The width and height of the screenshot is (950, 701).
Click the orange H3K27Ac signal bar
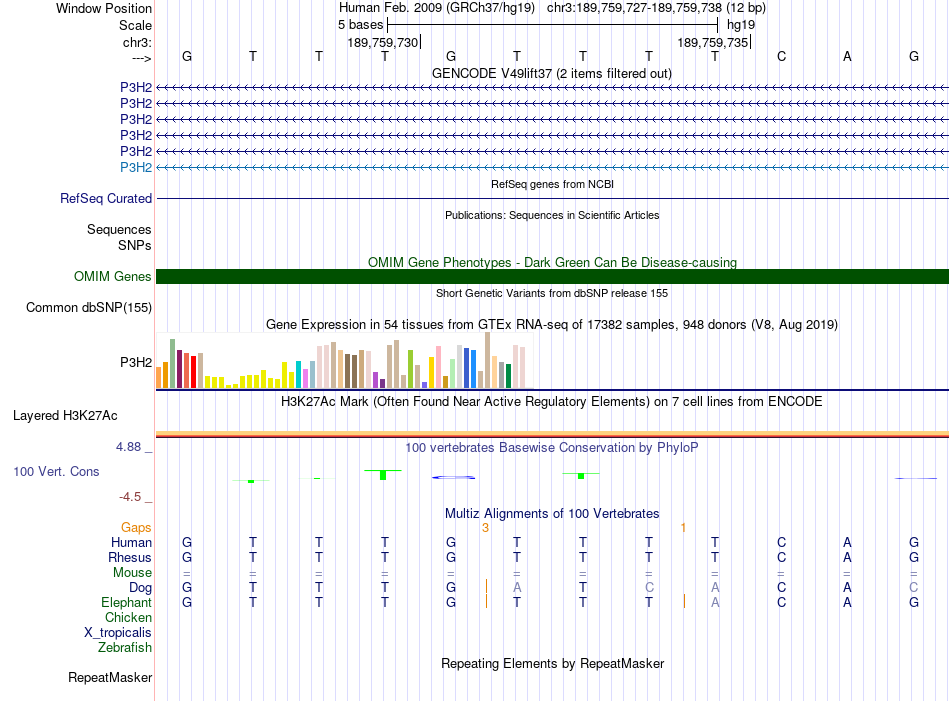pyautogui.click(x=552, y=434)
